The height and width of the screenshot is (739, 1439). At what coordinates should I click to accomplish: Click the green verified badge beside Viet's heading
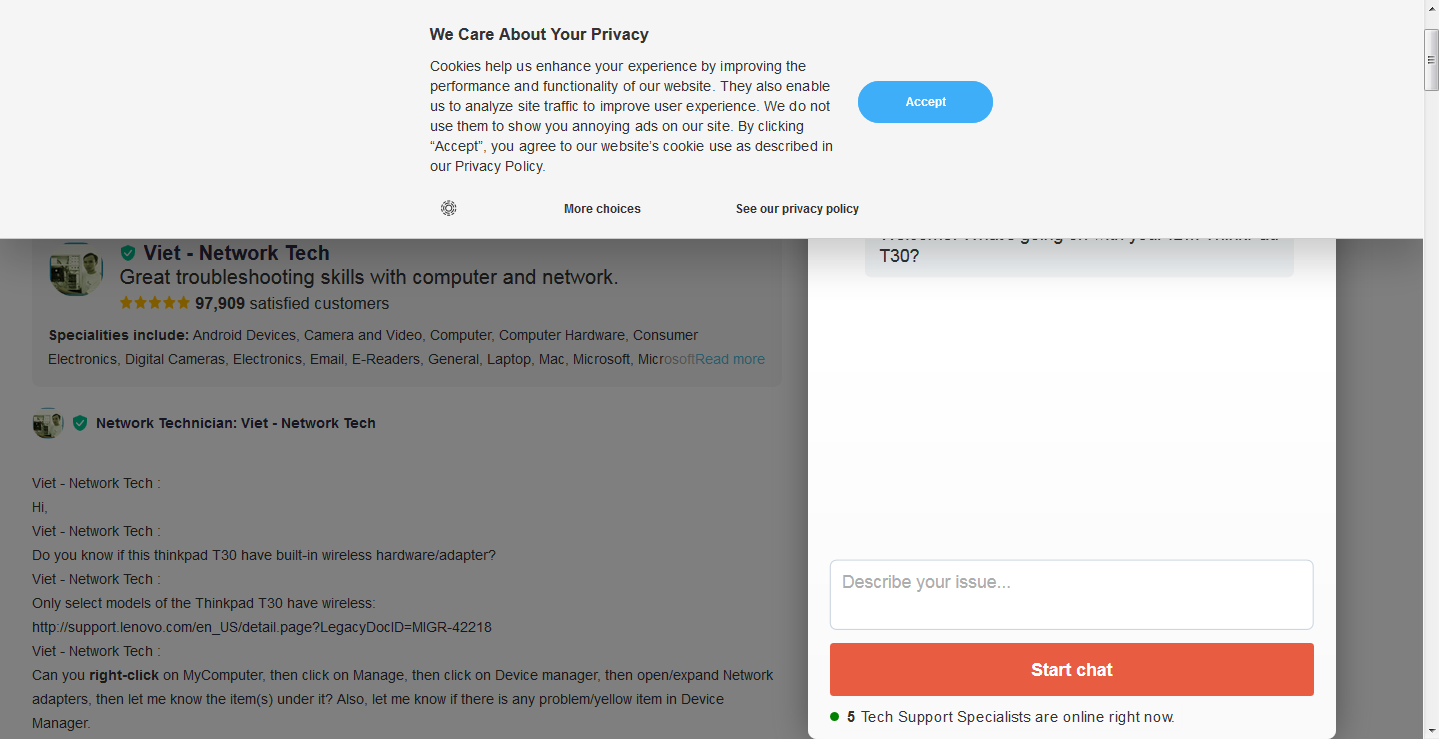[128, 253]
